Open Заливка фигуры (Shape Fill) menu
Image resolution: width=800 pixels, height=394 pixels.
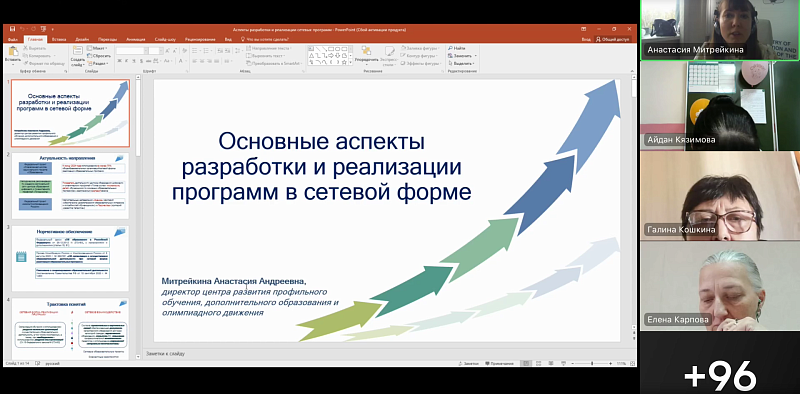click(x=421, y=48)
